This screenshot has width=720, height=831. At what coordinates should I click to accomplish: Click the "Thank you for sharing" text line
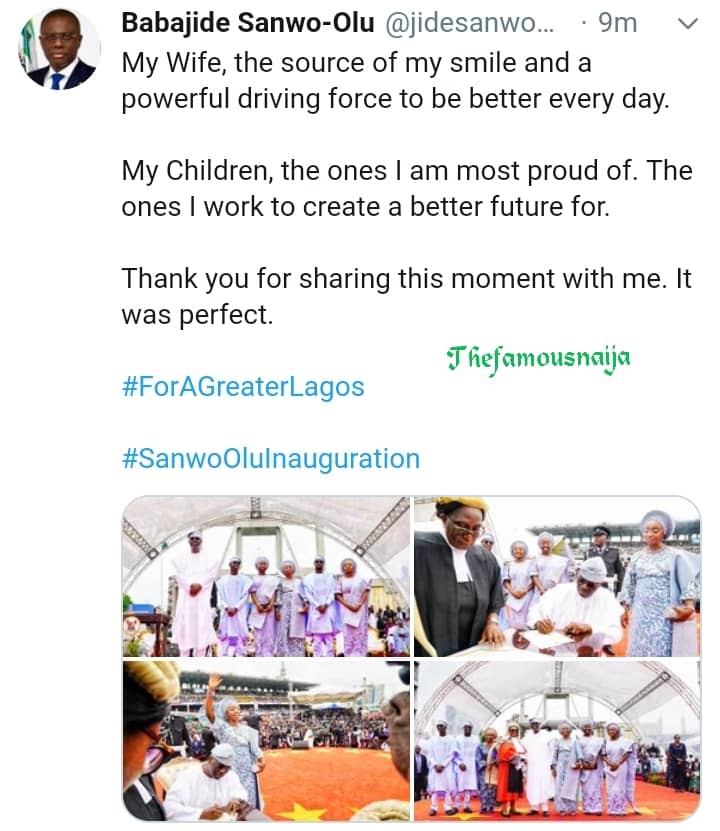point(407,279)
